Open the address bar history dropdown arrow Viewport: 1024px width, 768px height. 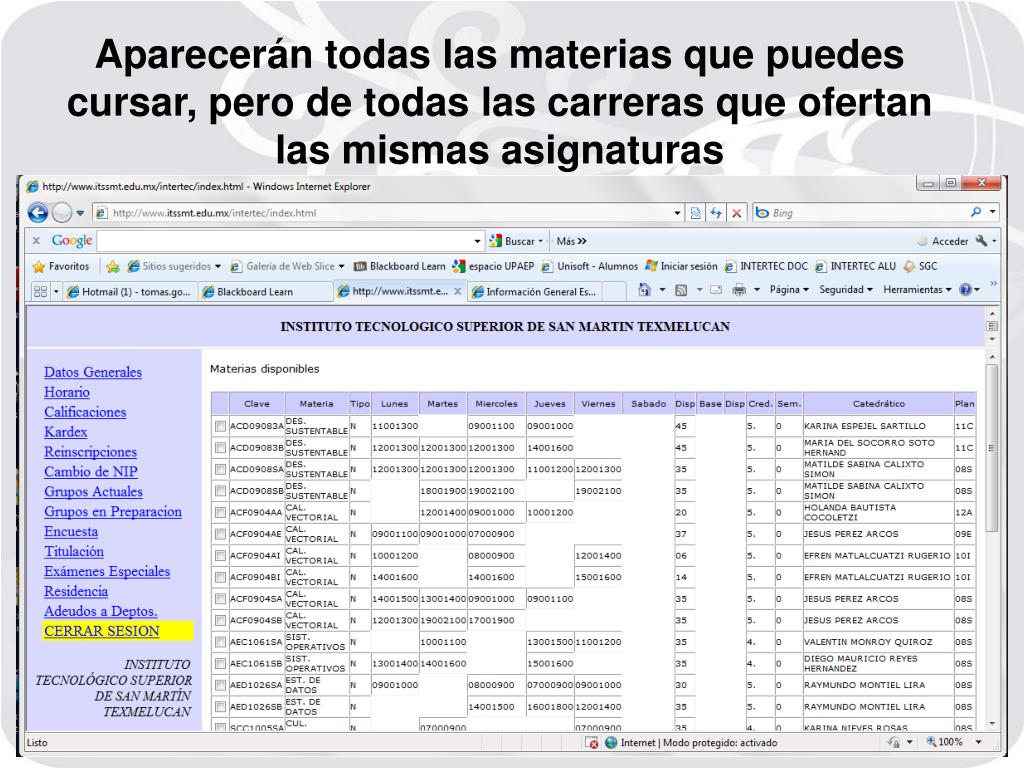click(x=677, y=213)
